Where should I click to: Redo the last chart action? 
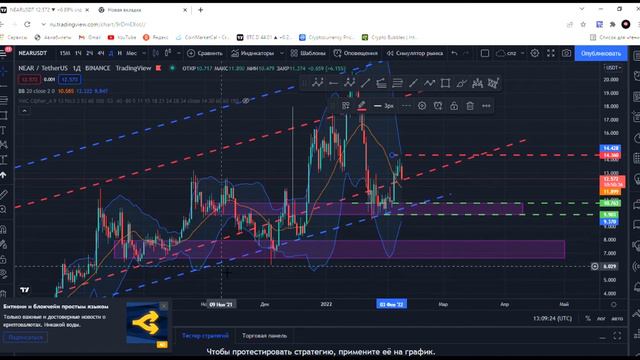click(466, 53)
